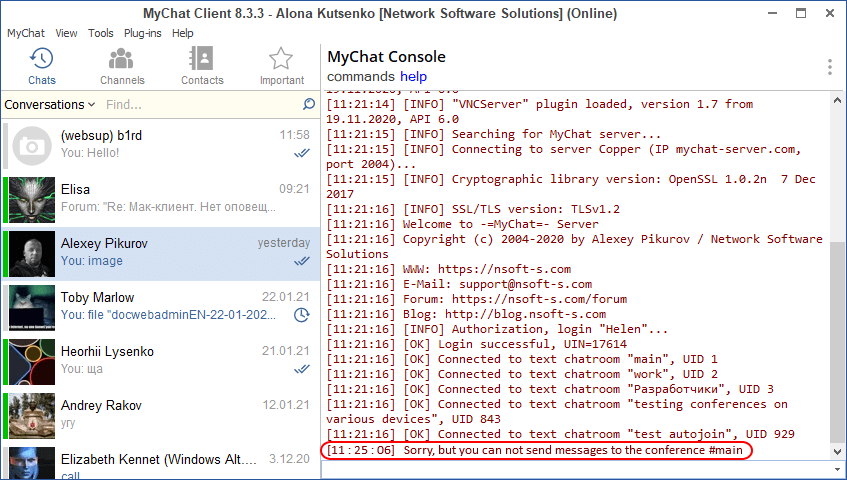Open the MyChat menu
The height and width of the screenshot is (480, 847).
tap(26, 33)
